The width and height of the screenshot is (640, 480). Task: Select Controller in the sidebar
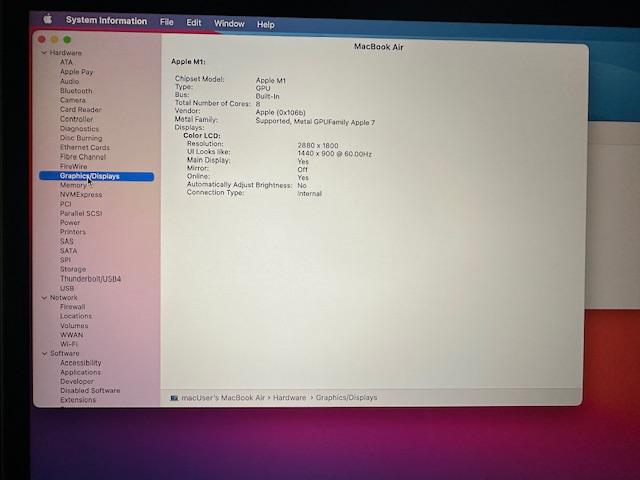click(76, 119)
